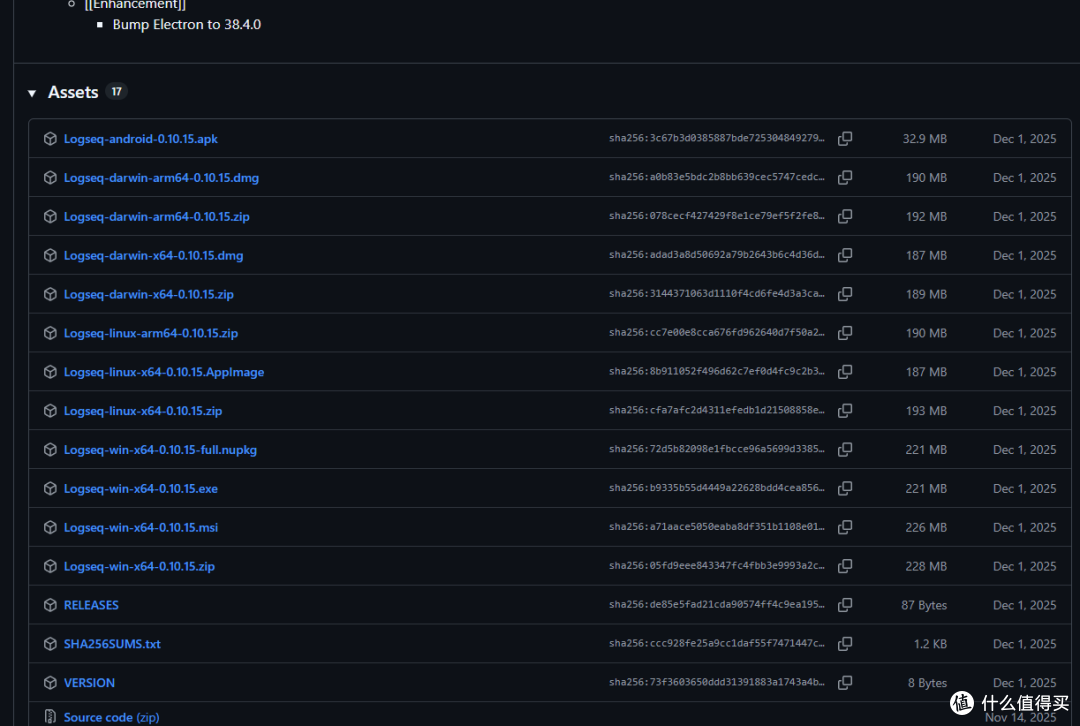Click the package icon beside SHA256SUMS.txt
Image resolution: width=1080 pixels, height=726 pixels.
pyautogui.click(x=50, y=644)
